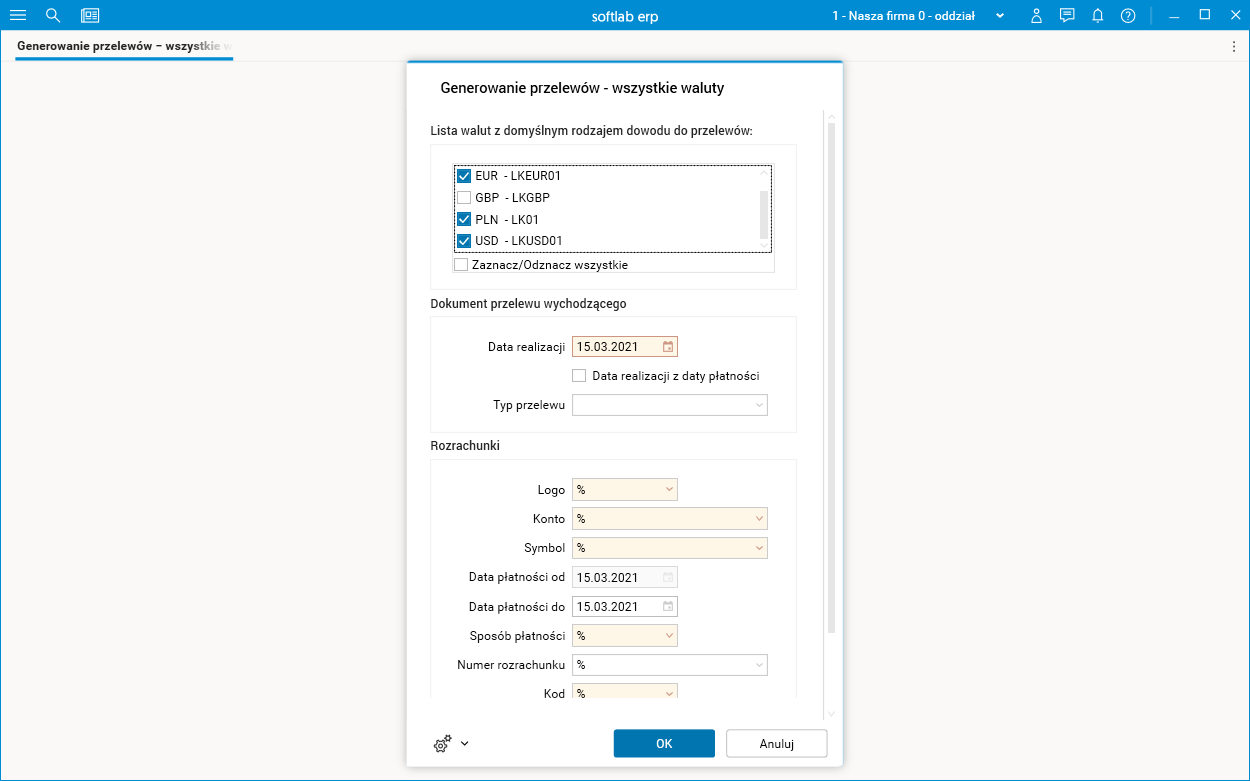This screenshot has height=781, width=1250.
Task: Click the dialog vertical scrollbar
Action: 831,380
